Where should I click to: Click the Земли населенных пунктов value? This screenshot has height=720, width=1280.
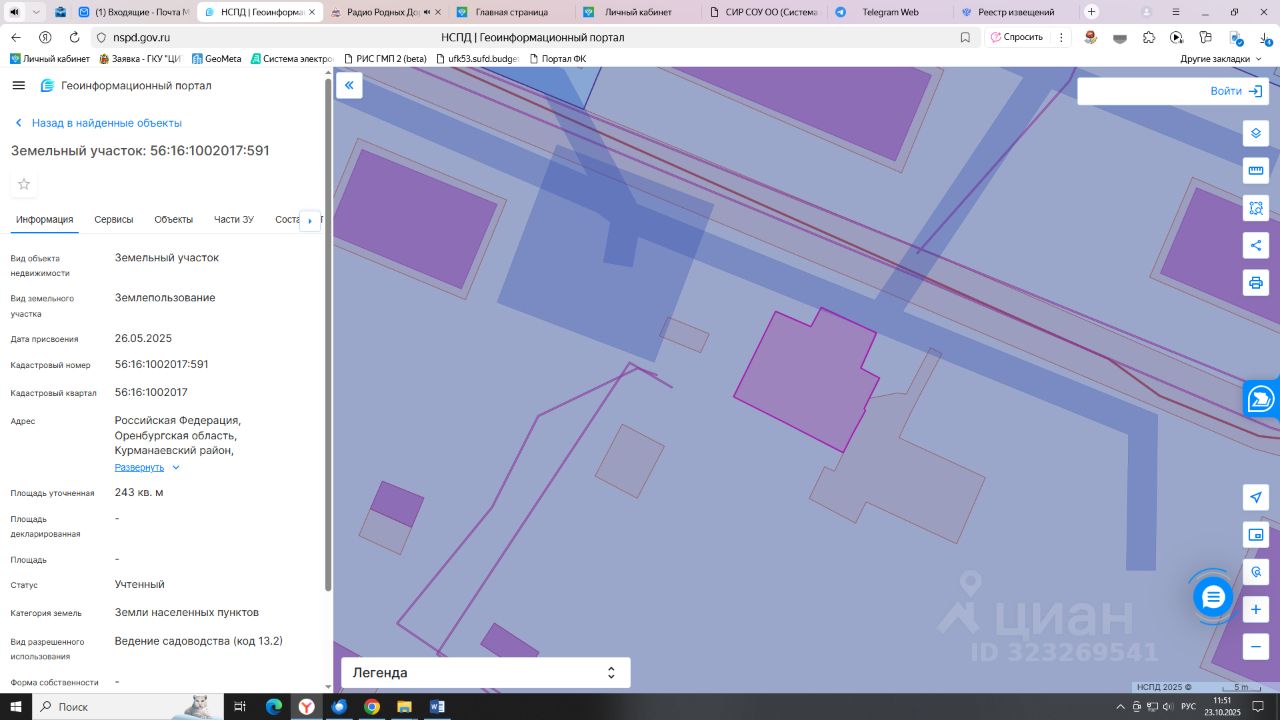(187, 612)
